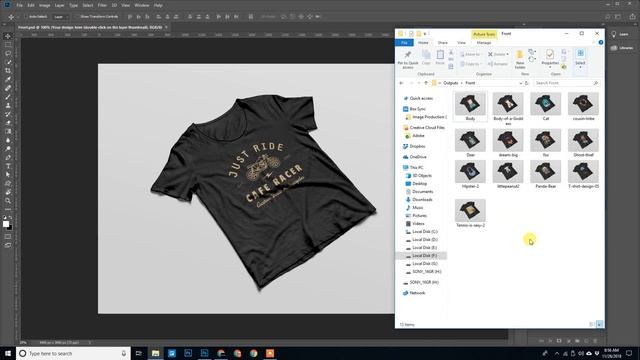
Task: Click the Search Front input field
Action: 567,83
